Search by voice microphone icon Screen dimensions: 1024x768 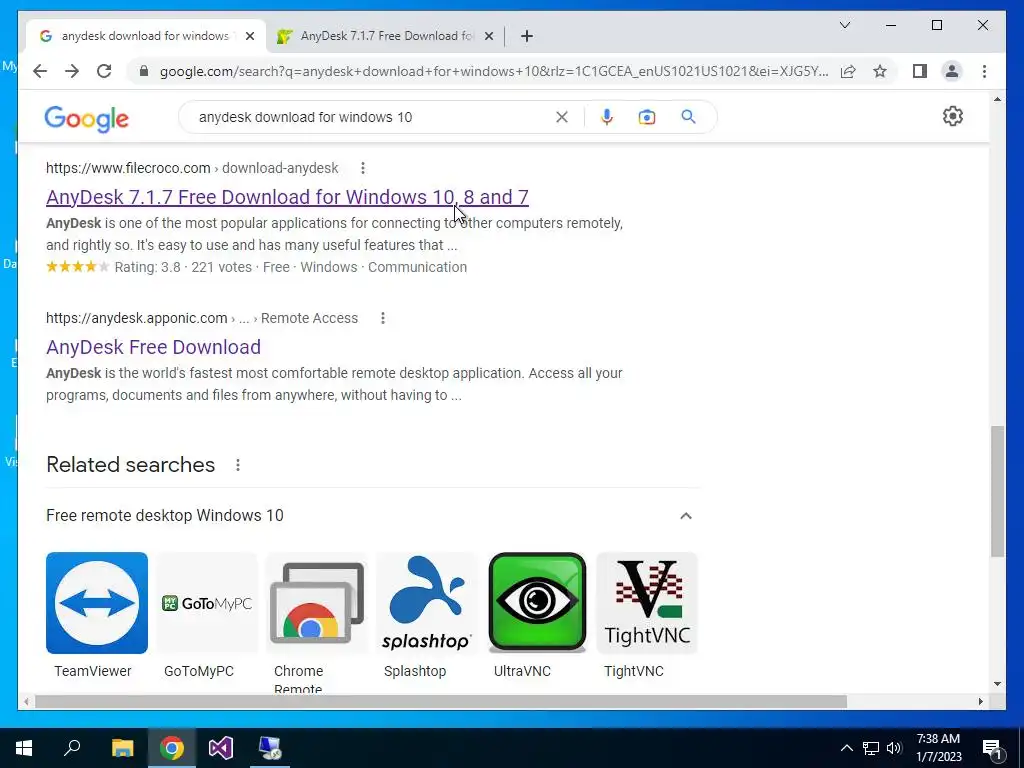[607, 117]
